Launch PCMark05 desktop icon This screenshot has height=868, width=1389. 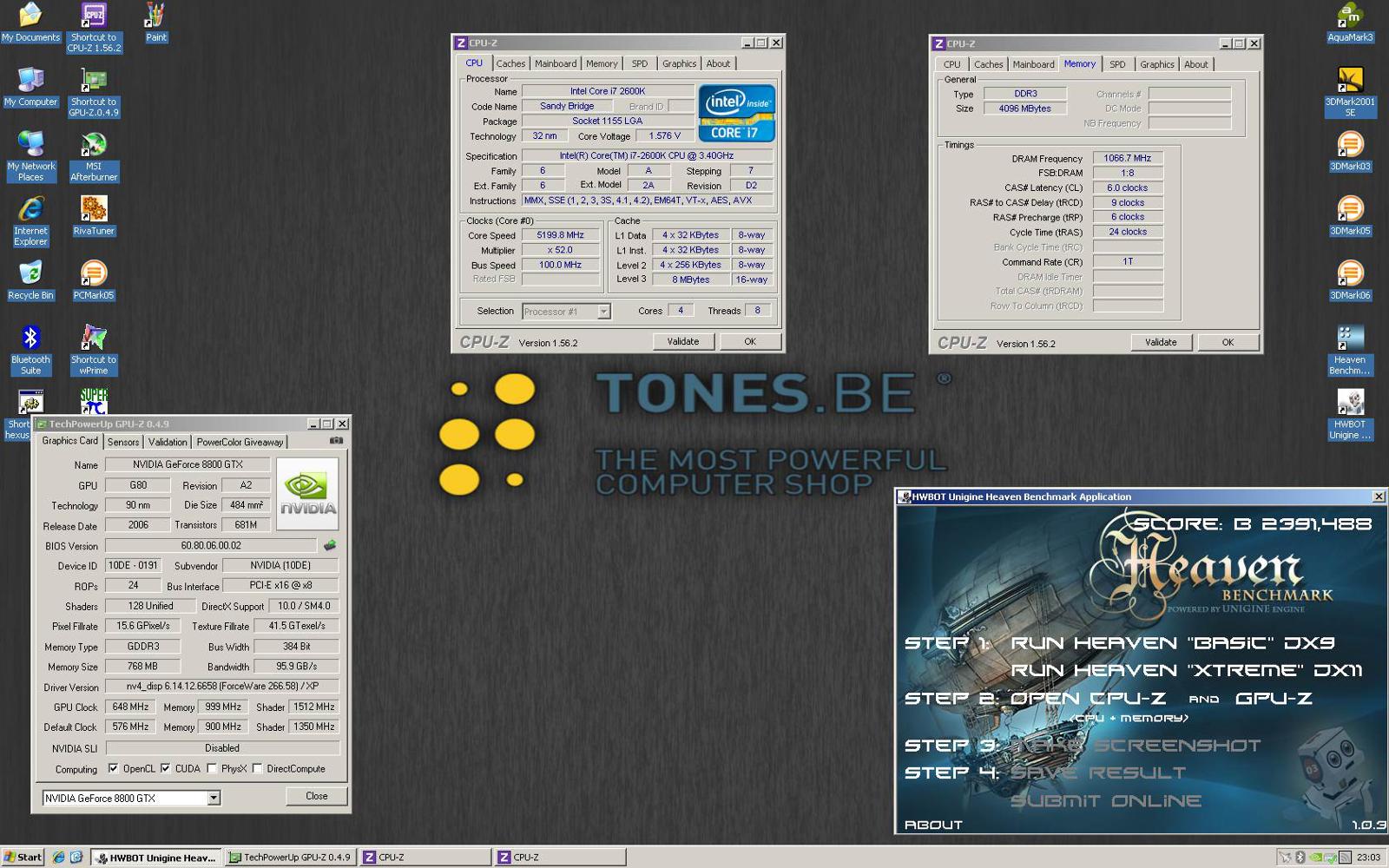point(94,279)
